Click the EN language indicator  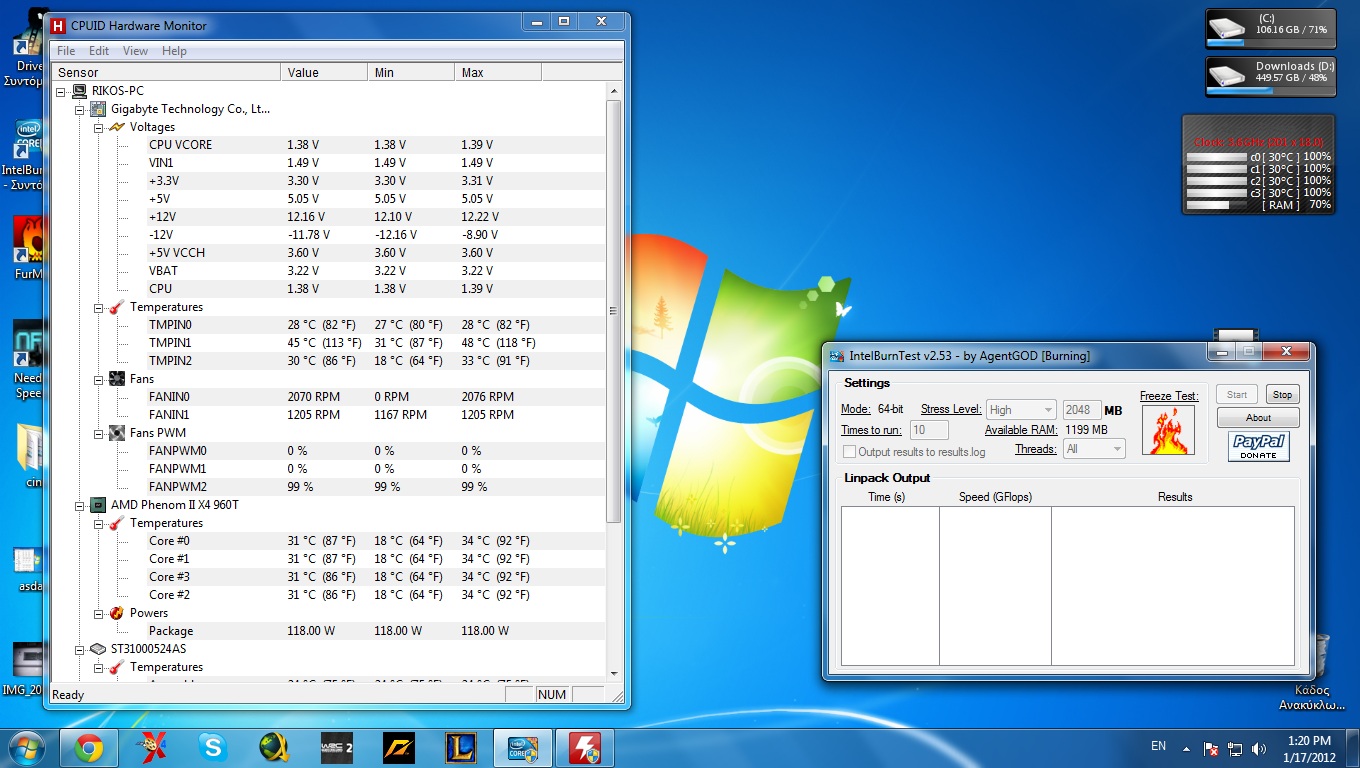[1158, 746]
